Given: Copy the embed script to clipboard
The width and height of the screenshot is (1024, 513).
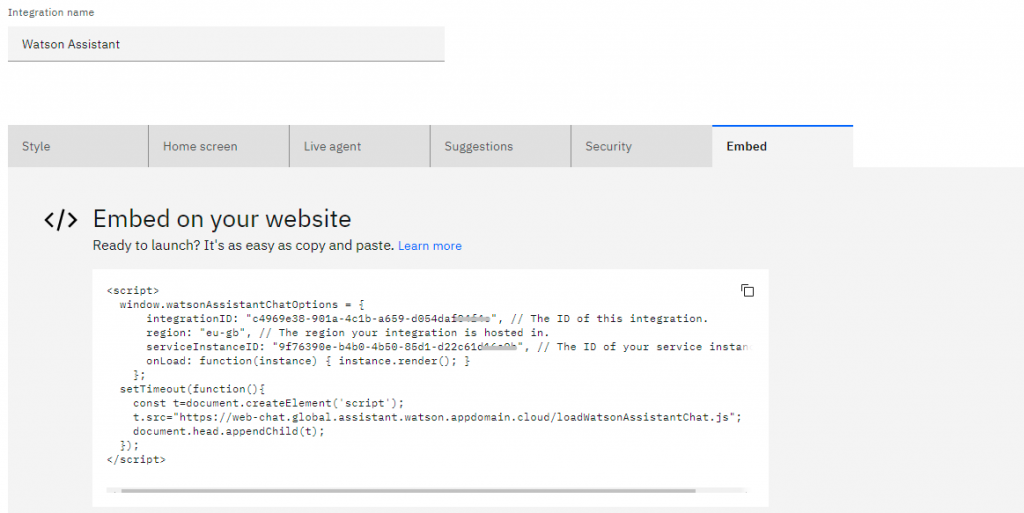Looking at the screenshot, I should [747, 290].
